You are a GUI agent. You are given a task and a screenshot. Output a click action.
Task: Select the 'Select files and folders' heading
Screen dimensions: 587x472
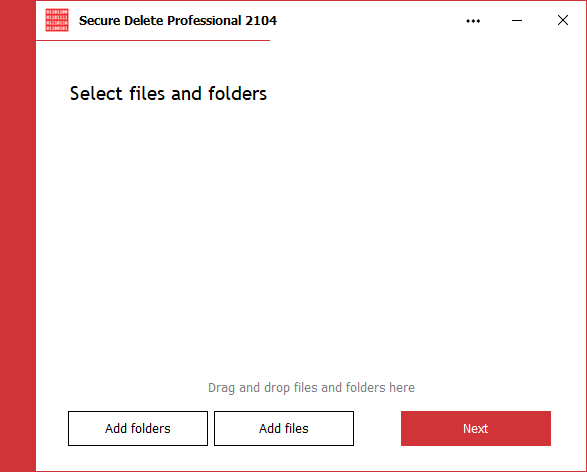click(168, 94)
